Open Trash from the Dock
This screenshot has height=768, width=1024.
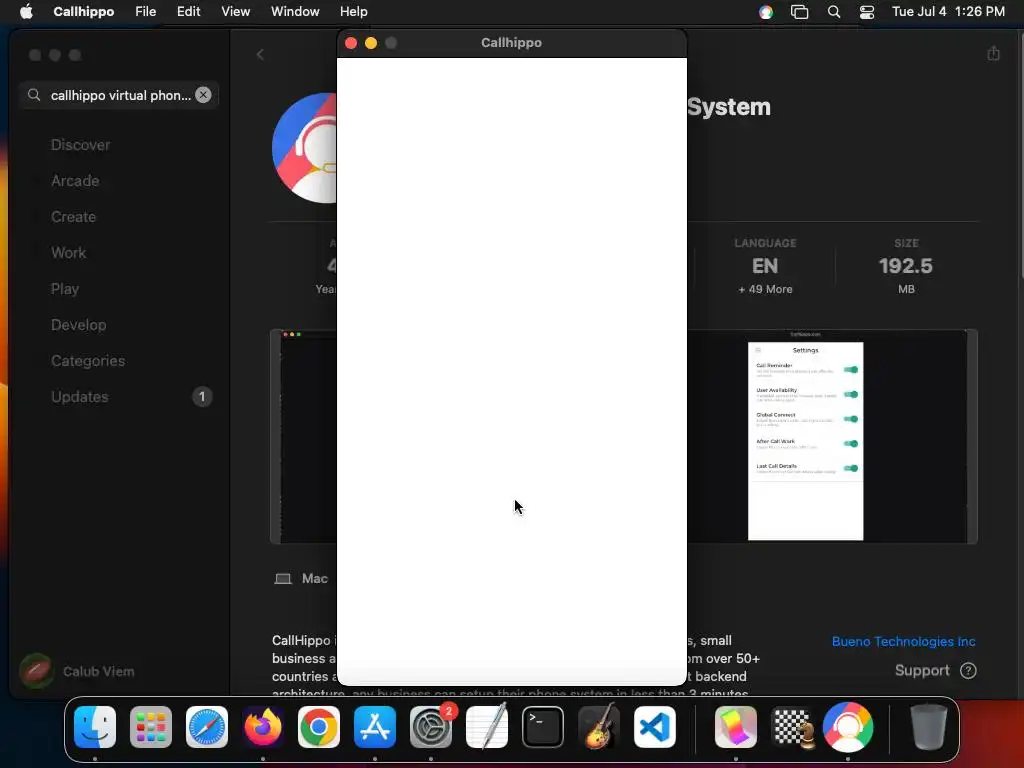[928, 727]
